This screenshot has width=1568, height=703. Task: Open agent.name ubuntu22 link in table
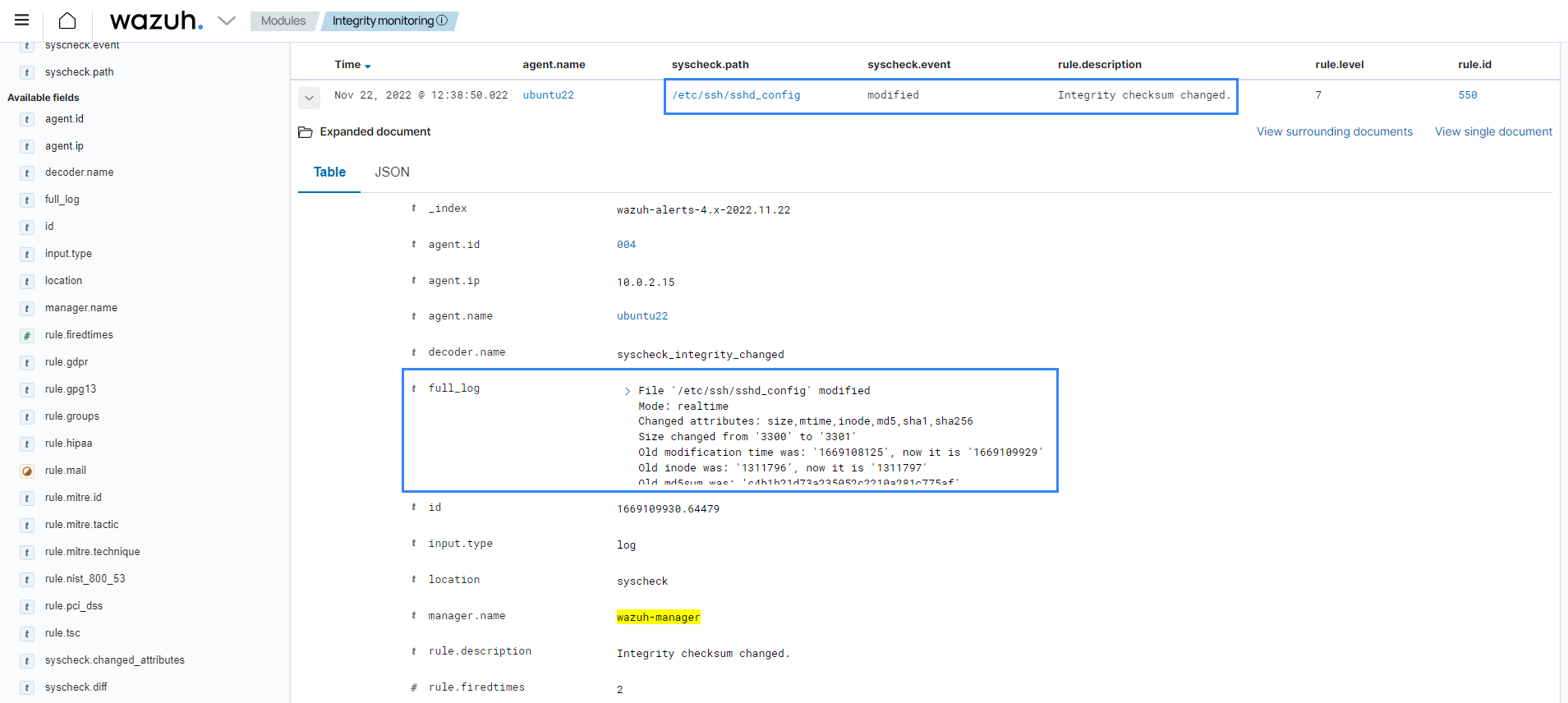[x=642, y=316]
